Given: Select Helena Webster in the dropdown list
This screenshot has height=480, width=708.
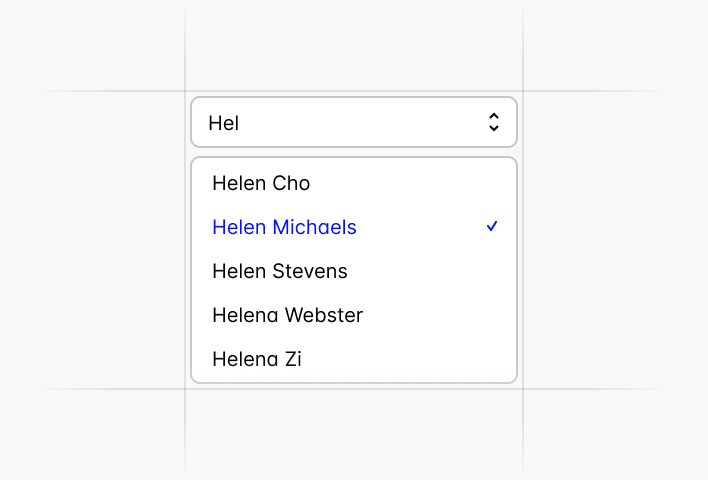Looking at the screenshot, I should (287, 315).
